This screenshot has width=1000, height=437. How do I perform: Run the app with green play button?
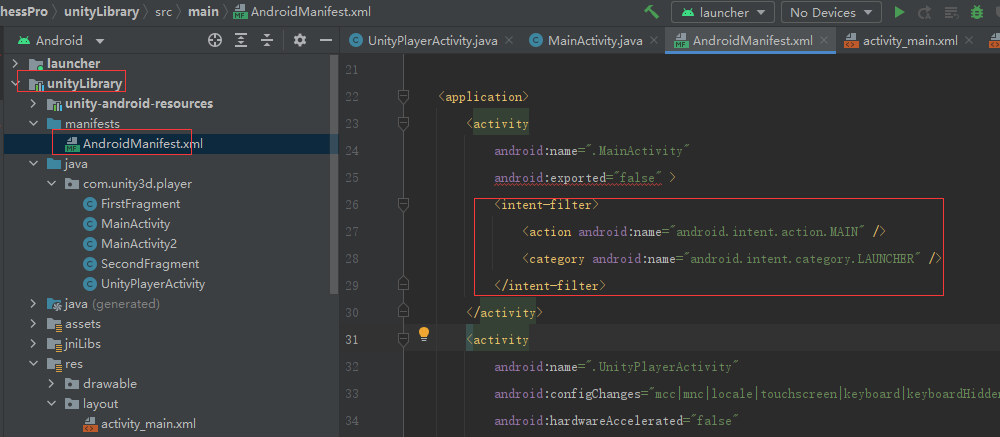coord(899,12)
